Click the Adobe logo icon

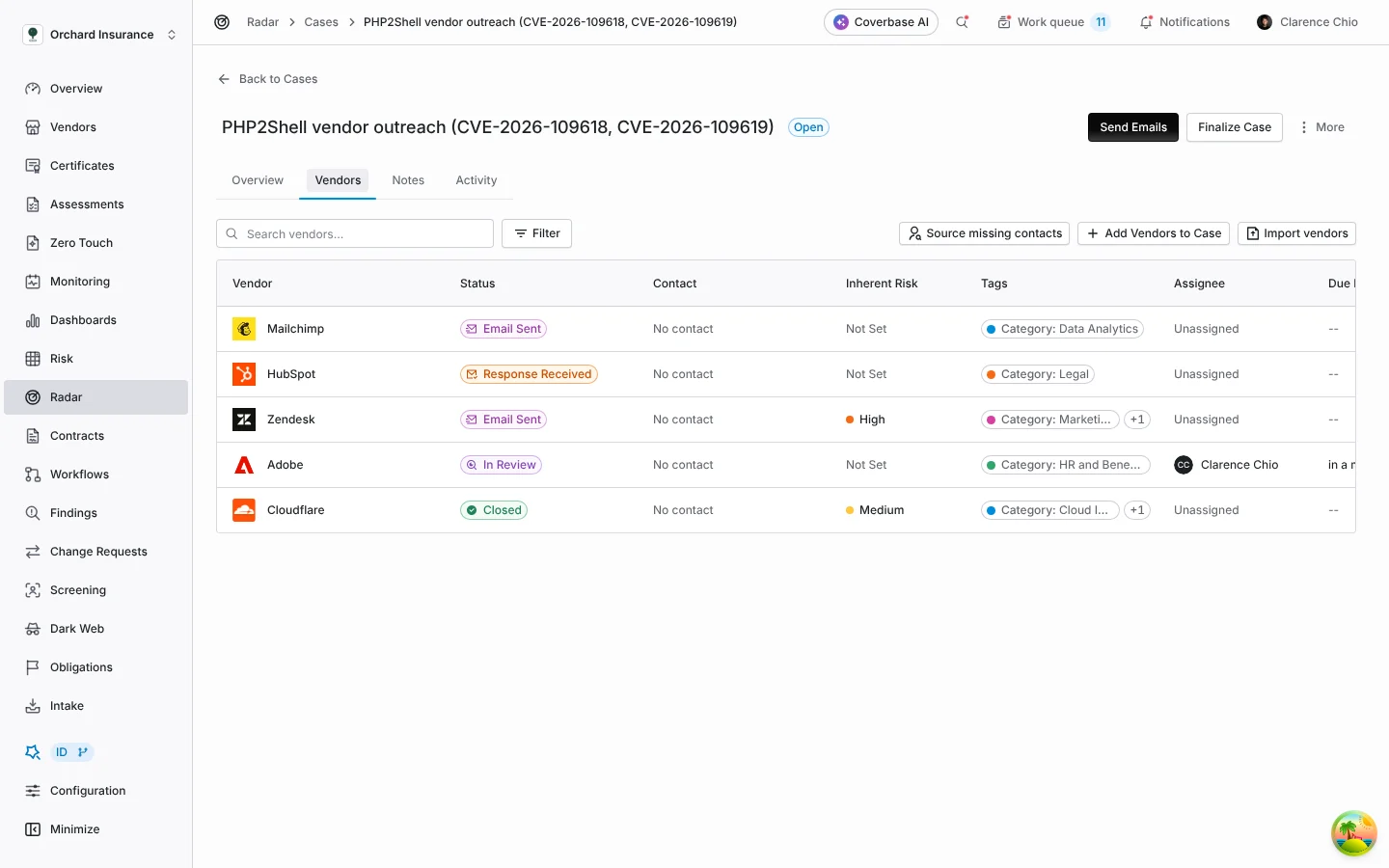click(x=244, y=465)
